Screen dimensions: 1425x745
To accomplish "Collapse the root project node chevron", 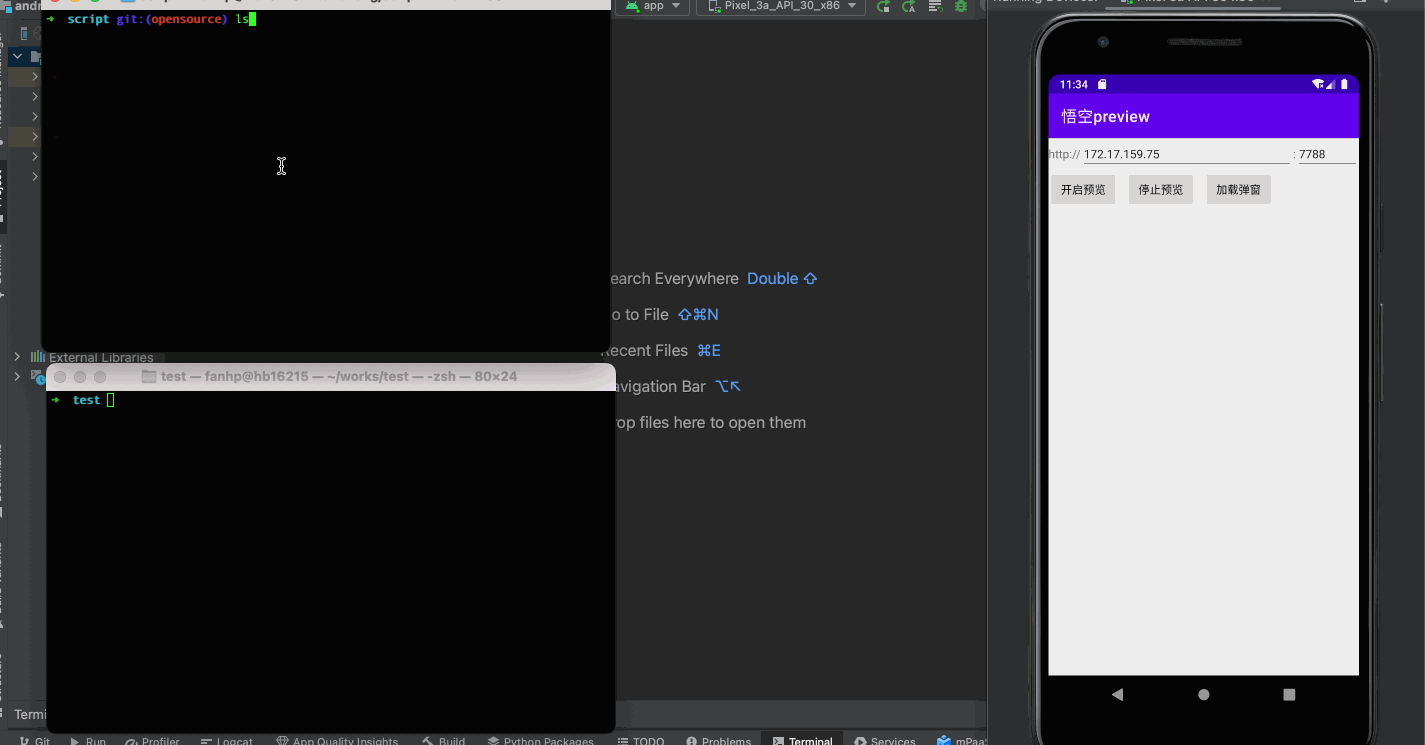I will 17,56.
